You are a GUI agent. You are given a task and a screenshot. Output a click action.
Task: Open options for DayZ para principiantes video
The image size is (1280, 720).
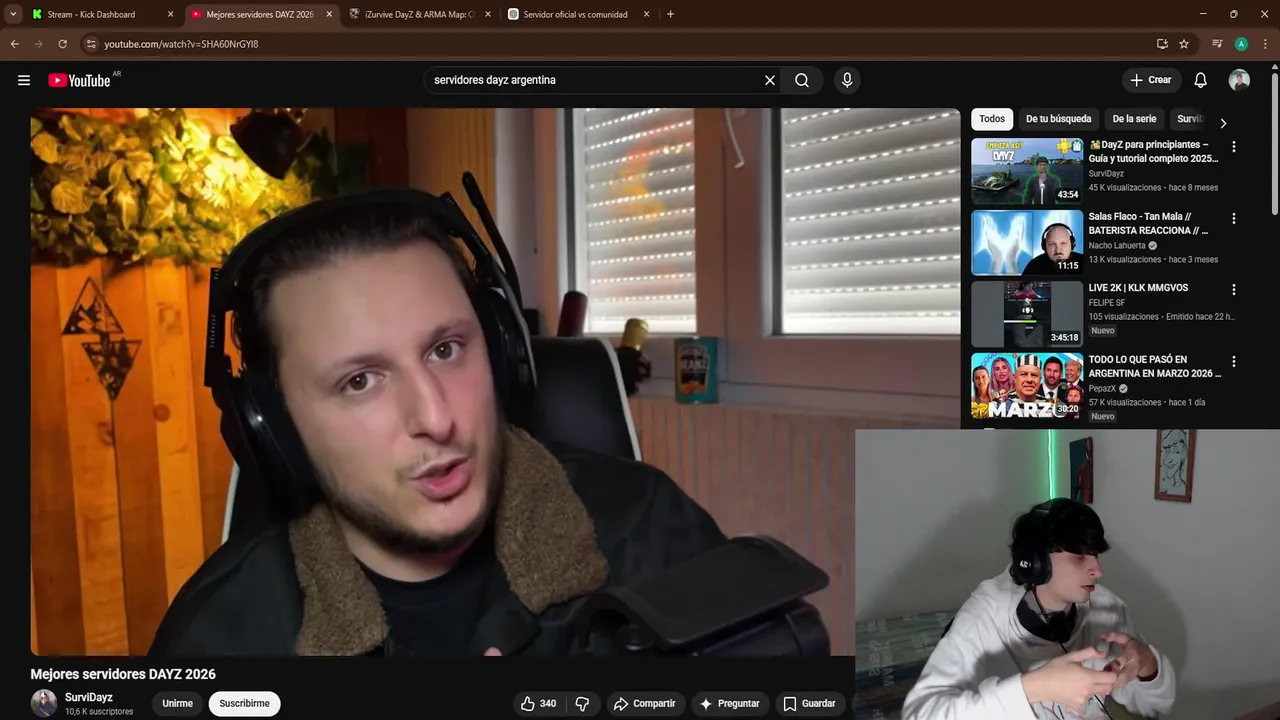(1233, 146)
